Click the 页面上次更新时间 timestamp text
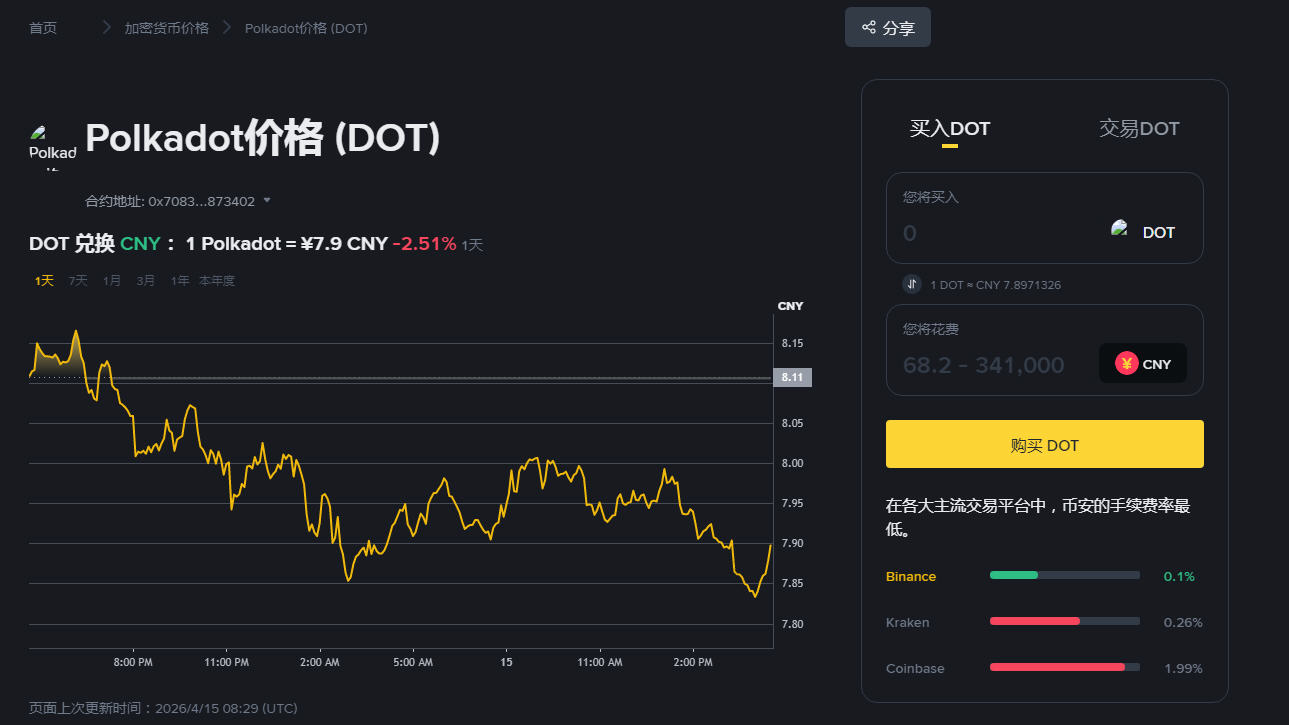The image size is (1289, 725). (x=163, y=708)
